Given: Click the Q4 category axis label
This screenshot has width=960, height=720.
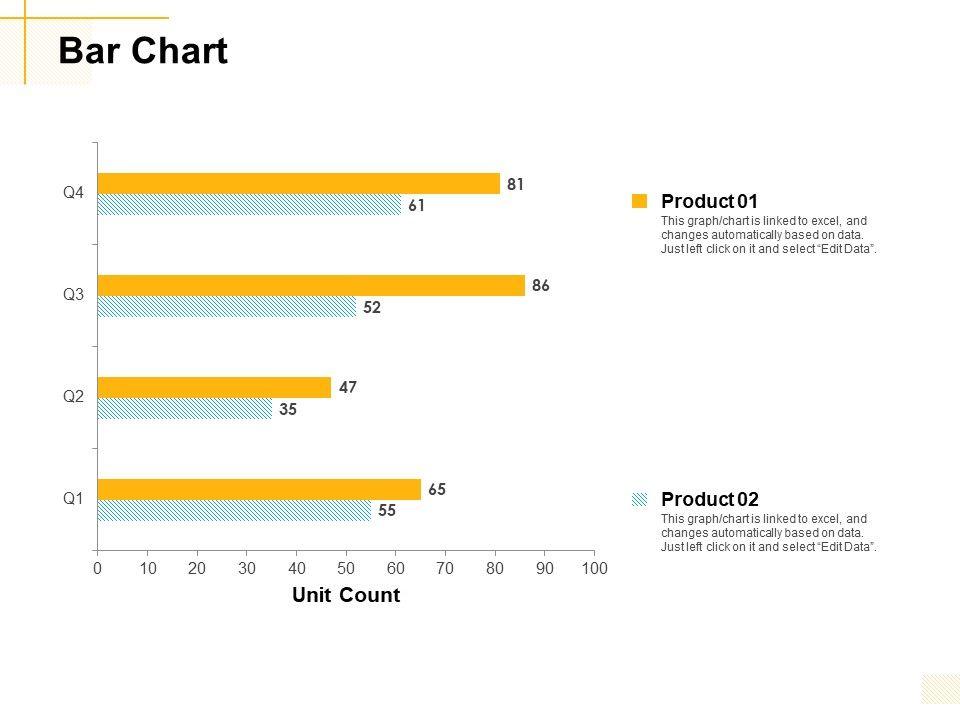Looking at the screenshot, I should pyautogui.click(x=73, y=194).
